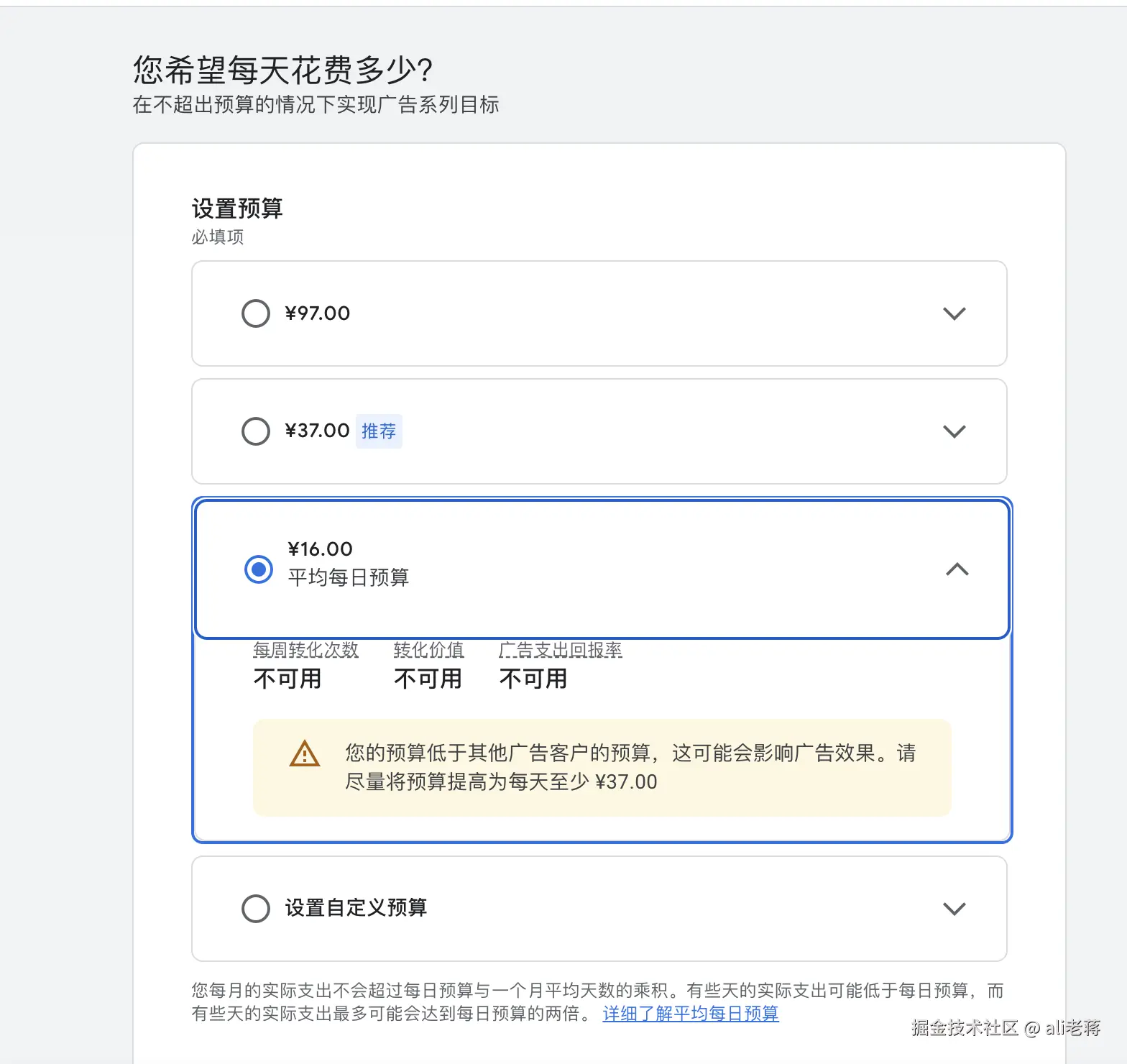Click the warning triangle icon
The image size is (1127, 1064).
point(305,753)
